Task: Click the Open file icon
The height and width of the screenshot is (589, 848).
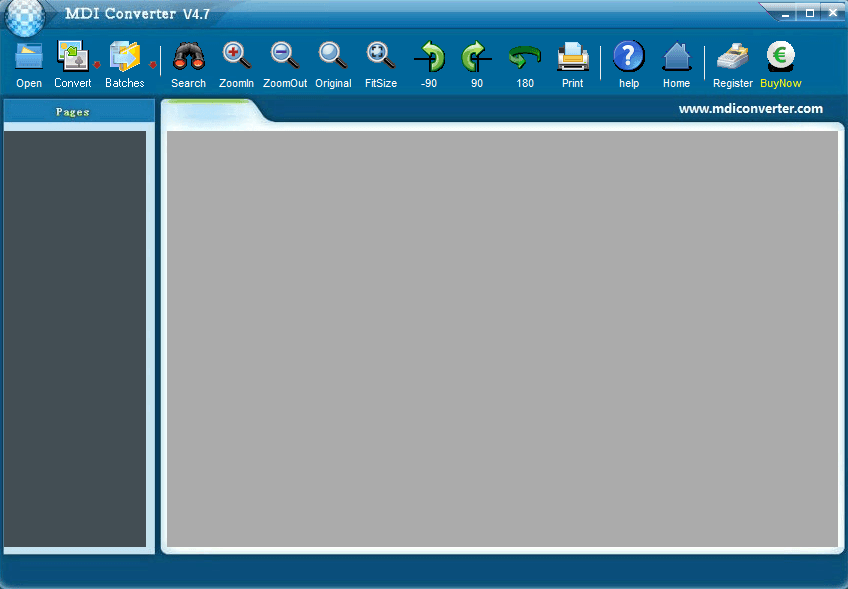Action: coord(29,58)
